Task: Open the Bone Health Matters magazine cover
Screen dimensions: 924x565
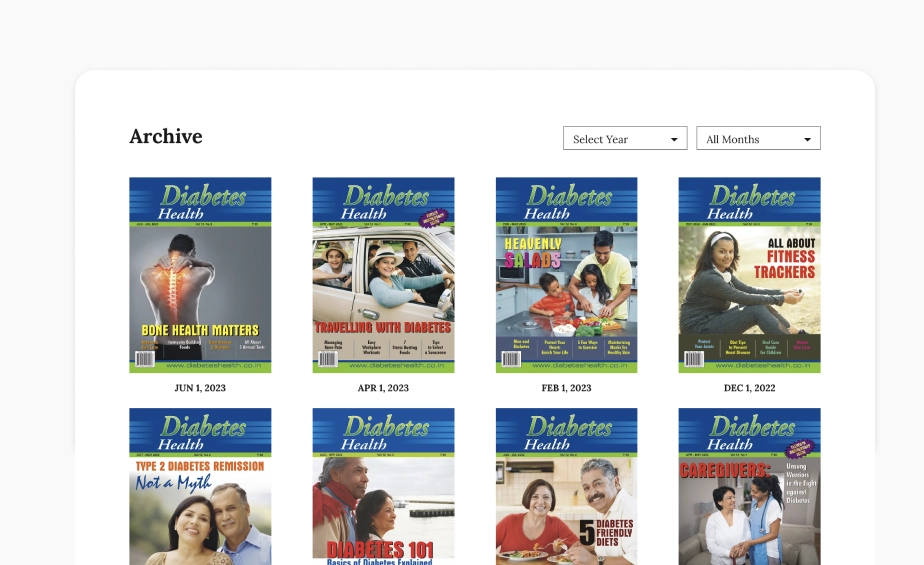Action: click(200, 275)
